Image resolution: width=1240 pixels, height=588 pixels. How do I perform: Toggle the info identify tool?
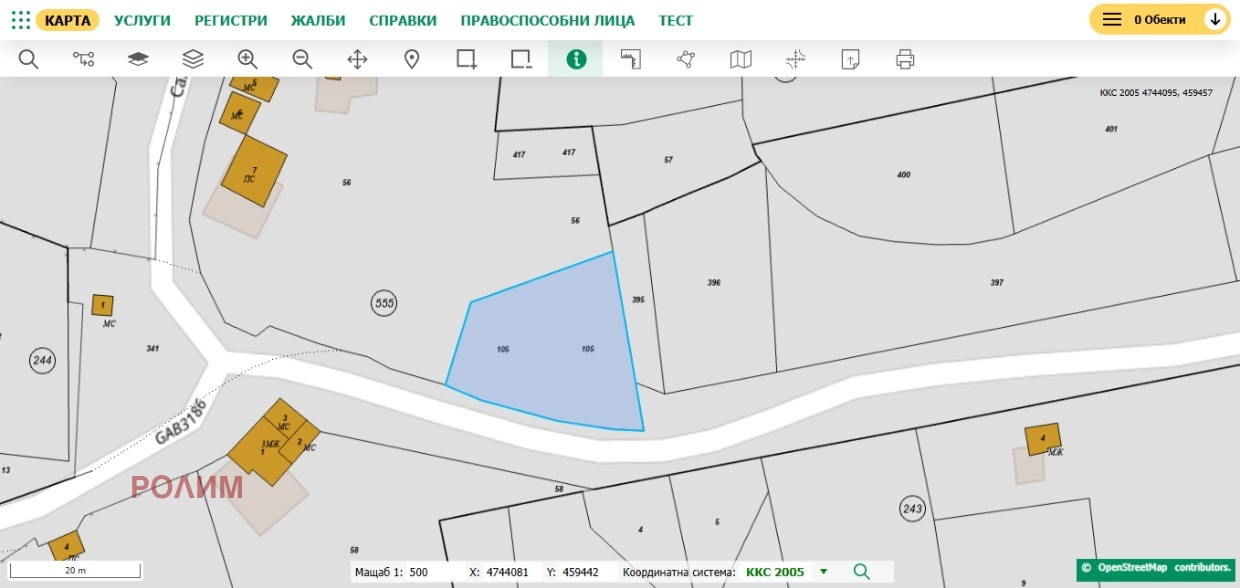576,59
